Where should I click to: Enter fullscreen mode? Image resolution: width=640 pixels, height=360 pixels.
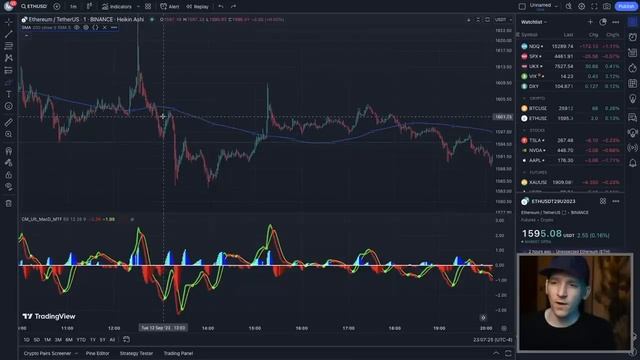[594, 7]
